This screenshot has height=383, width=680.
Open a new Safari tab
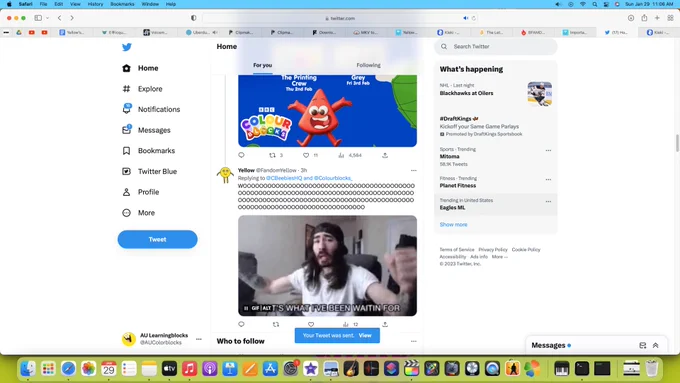click(x=657, y=18)
